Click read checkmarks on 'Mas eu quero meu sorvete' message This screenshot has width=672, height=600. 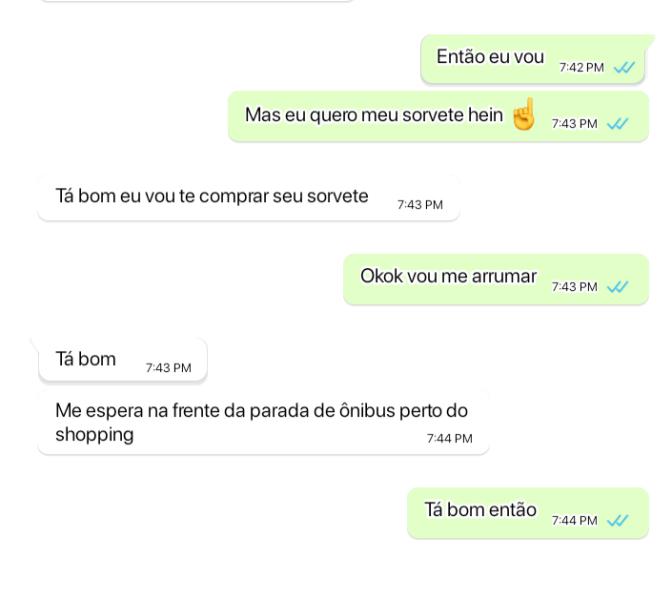pyautogui.click(x=617, y=124)
